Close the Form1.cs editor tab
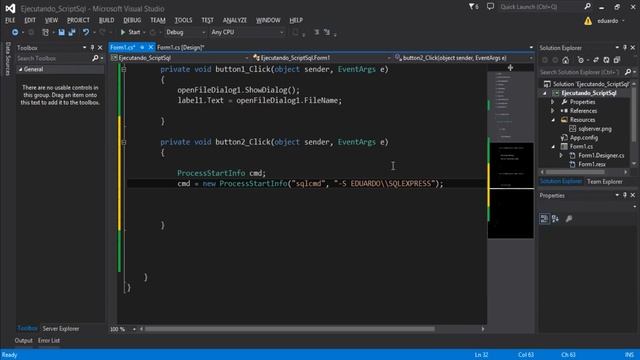The image size is (640, 360). (x=150, y=47)
